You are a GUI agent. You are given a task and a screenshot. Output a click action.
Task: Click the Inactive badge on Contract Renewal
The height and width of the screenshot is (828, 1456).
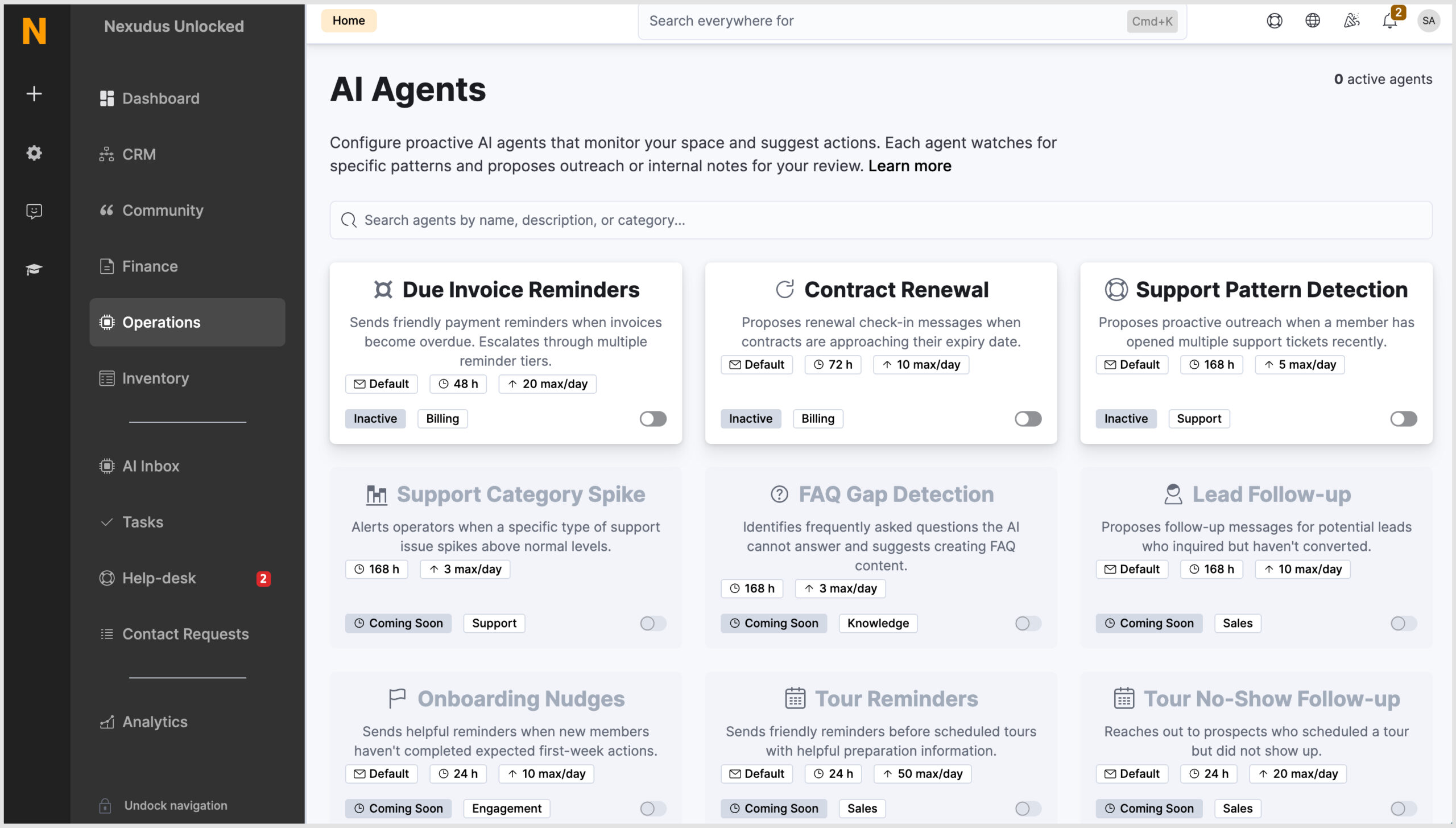pyautogui.click(x=750, y=419)
